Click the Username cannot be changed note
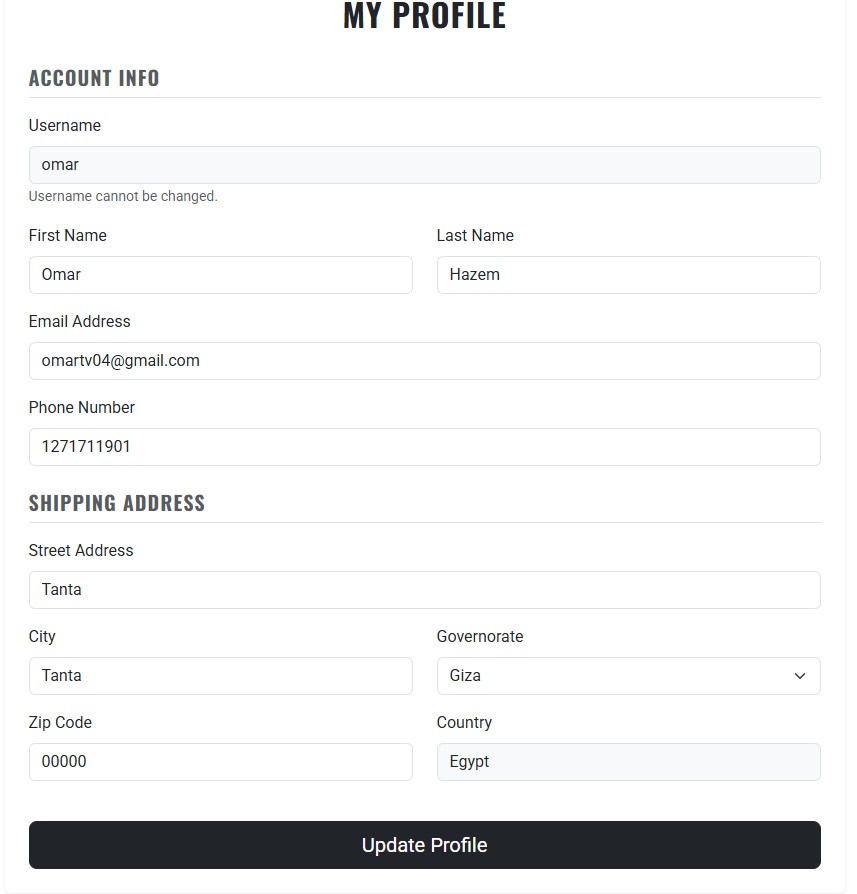 click(123, 196)
